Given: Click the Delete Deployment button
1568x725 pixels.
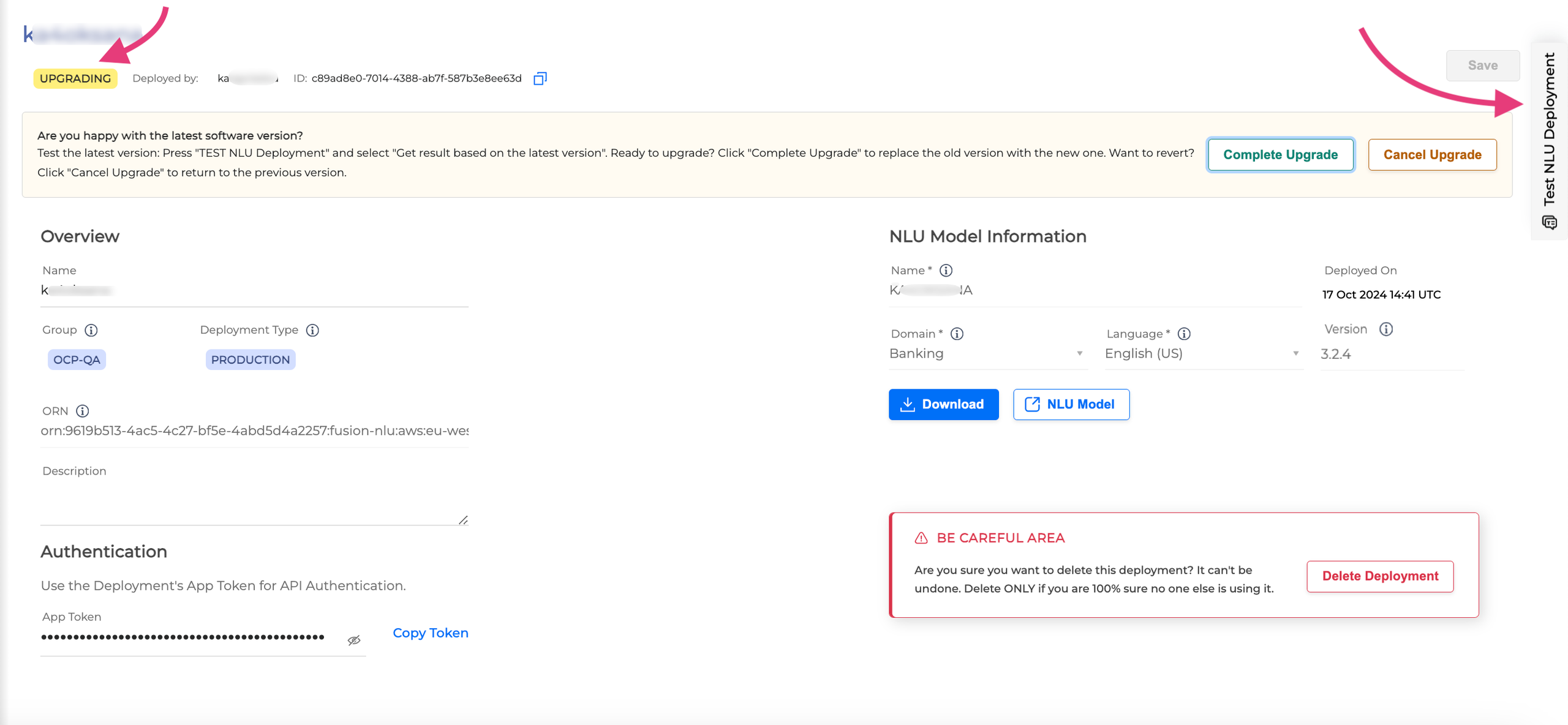Looking at the screenshot, I should click(x=1381, y=576).
